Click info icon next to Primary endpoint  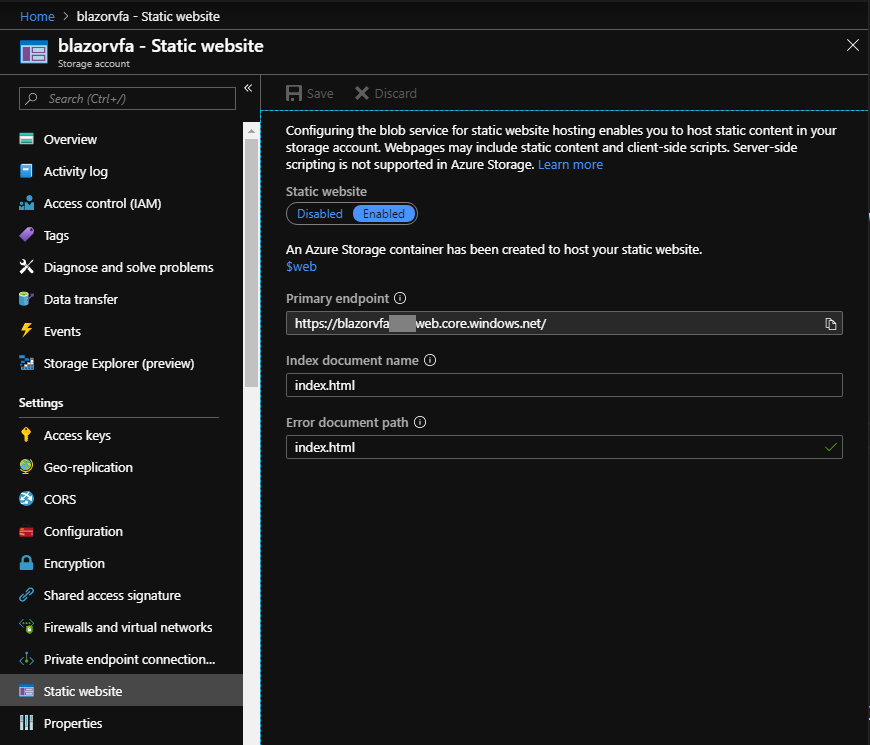click(x=400, y=298)
